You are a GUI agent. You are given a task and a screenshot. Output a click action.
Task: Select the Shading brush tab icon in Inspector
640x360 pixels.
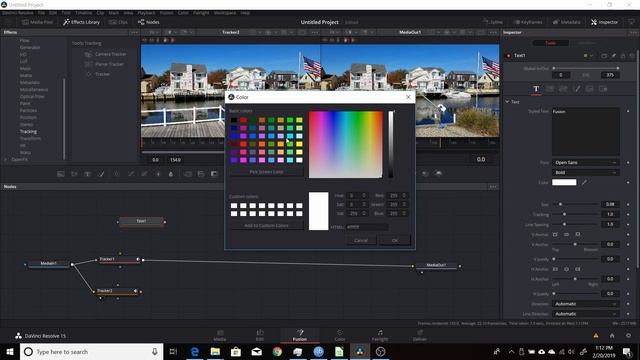click(577, 89)
